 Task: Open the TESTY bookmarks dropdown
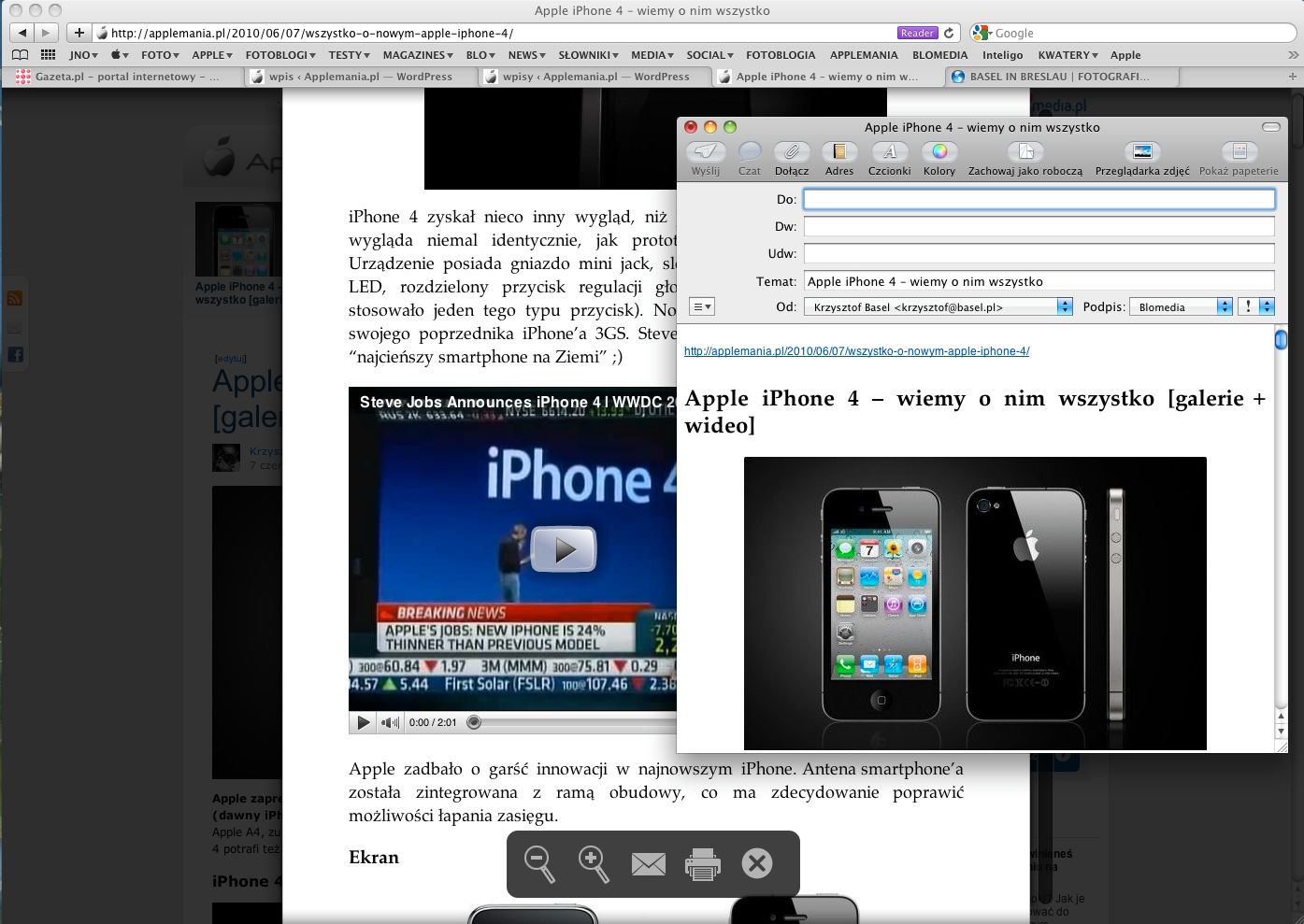[350, 55]
